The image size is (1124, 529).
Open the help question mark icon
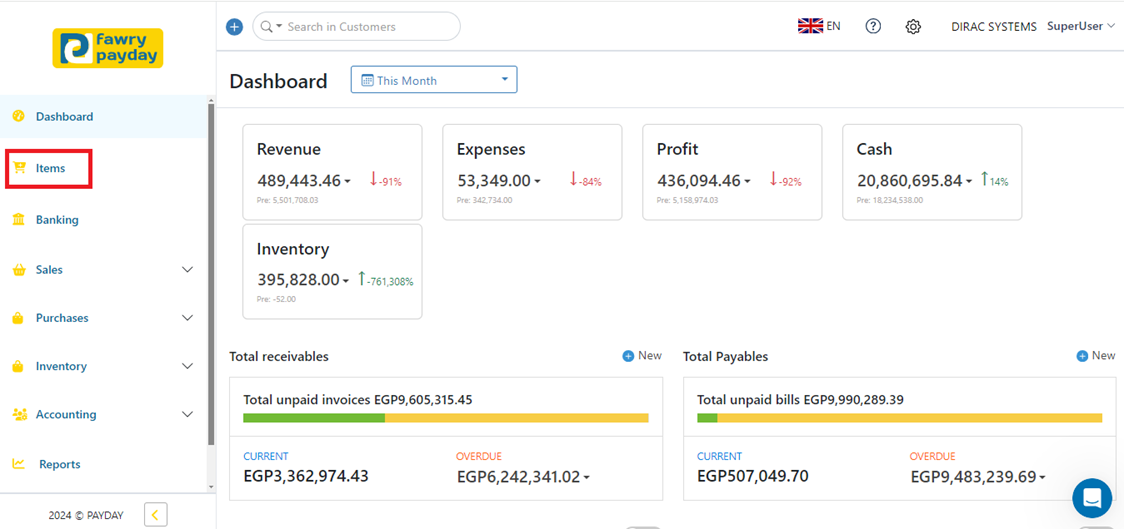[873, 27]
